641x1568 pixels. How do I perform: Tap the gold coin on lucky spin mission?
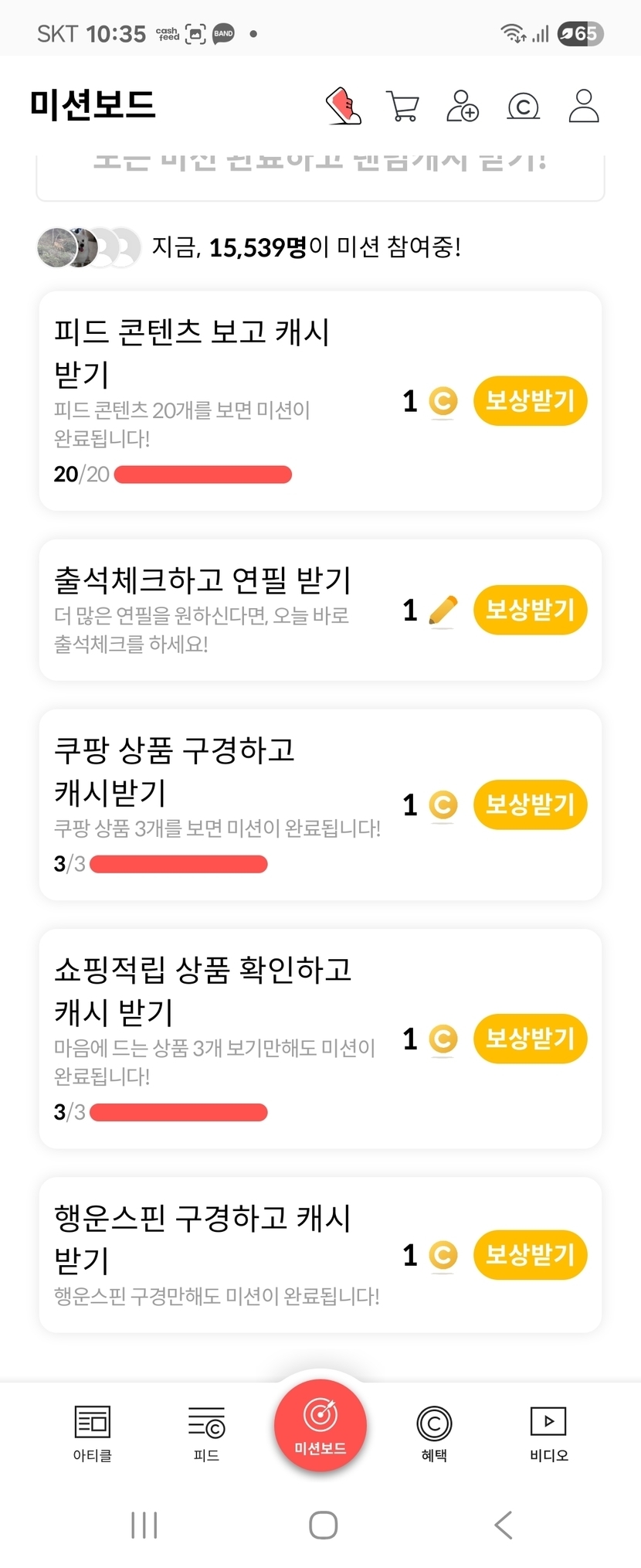pos(443,1254)
